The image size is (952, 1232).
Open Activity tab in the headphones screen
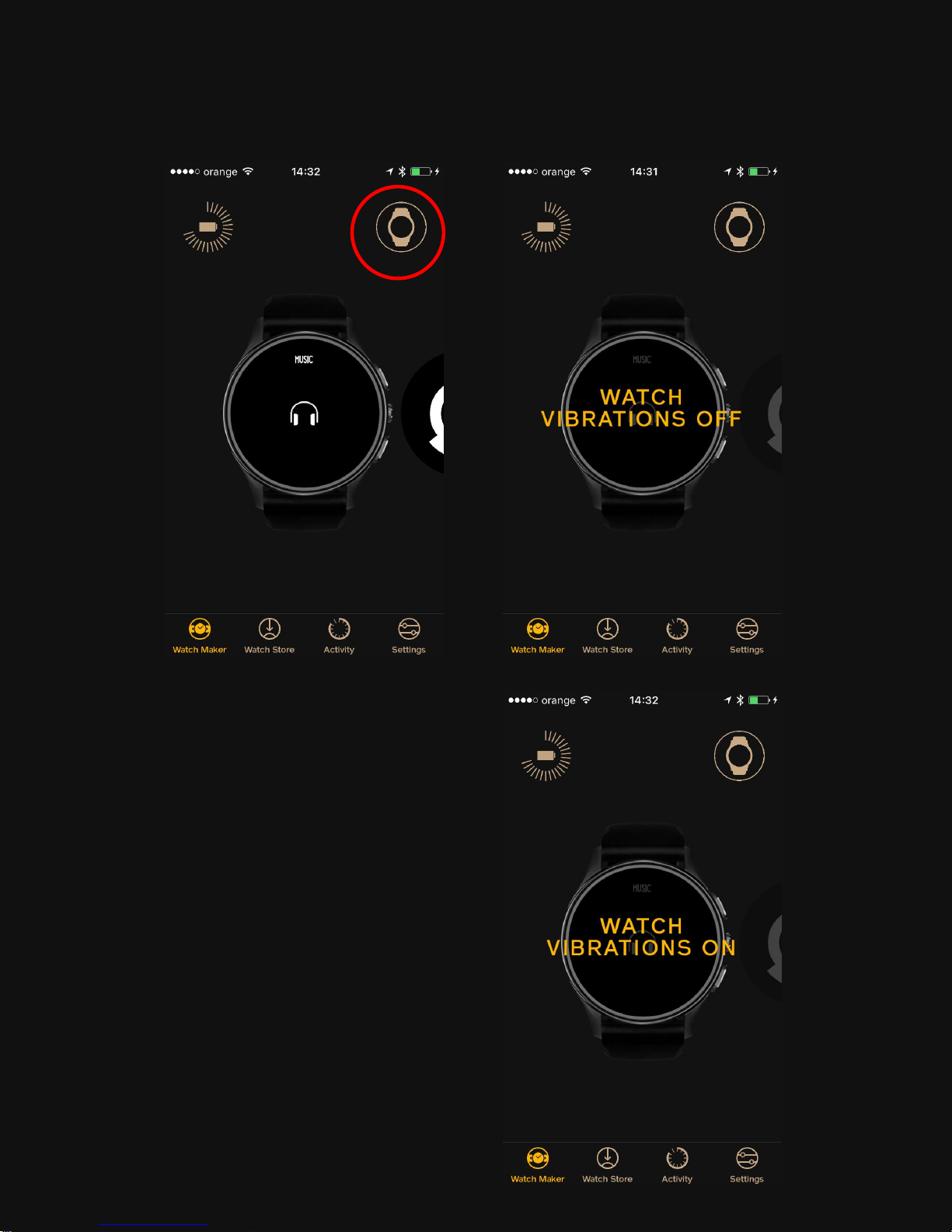339,637
